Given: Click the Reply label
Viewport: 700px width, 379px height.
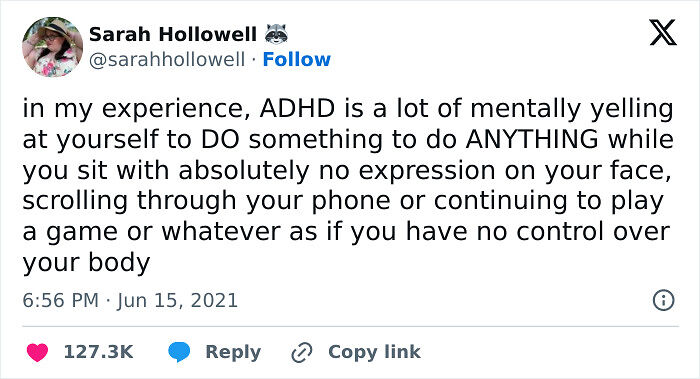Looking at the screenshot, I should tap(233, 352).
